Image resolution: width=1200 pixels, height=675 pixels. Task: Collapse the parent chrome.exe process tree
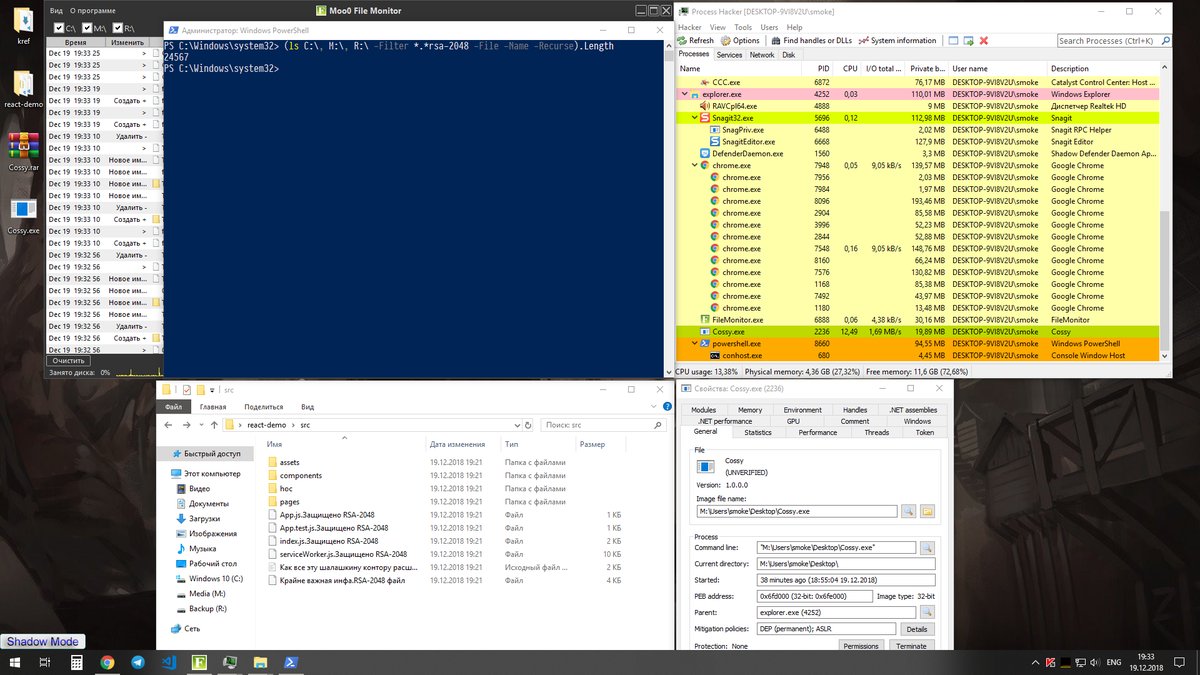[694, 165]
